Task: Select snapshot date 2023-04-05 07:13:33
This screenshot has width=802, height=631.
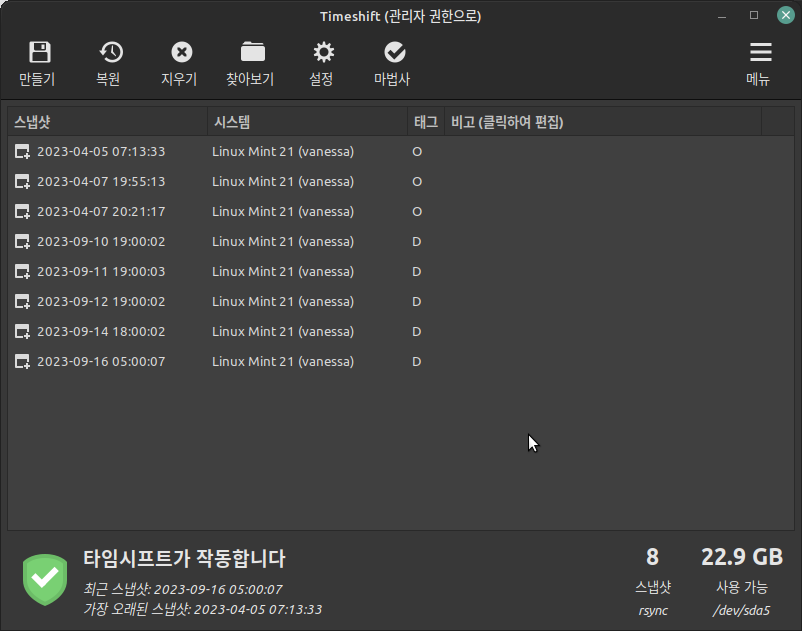Action: point(101,152)
